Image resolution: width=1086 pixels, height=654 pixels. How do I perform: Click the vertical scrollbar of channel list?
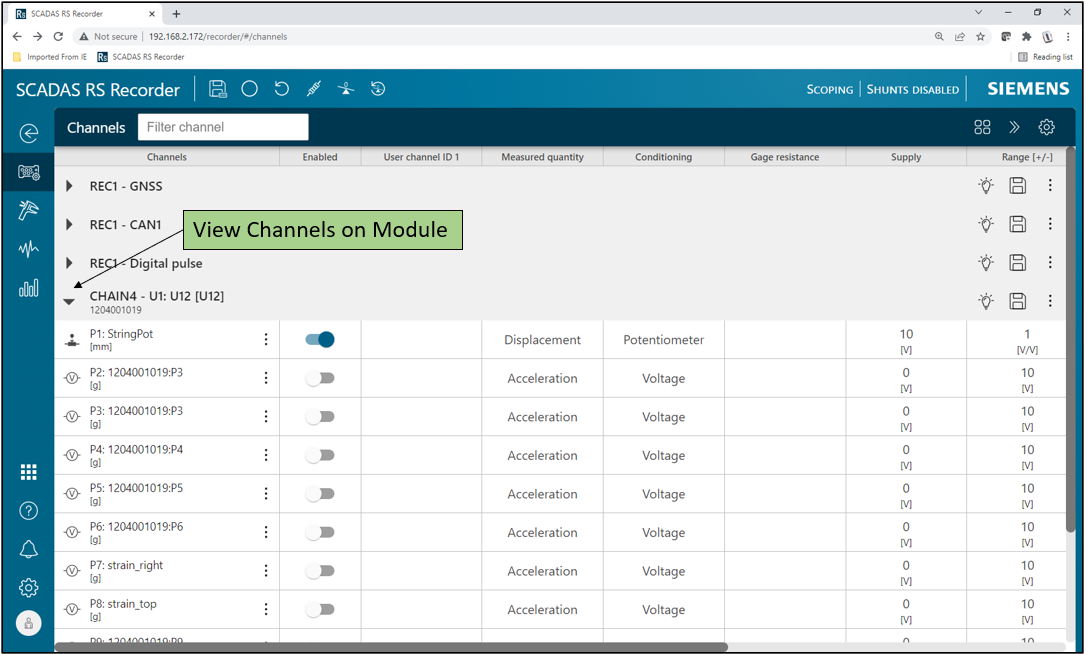(1071, 340)
